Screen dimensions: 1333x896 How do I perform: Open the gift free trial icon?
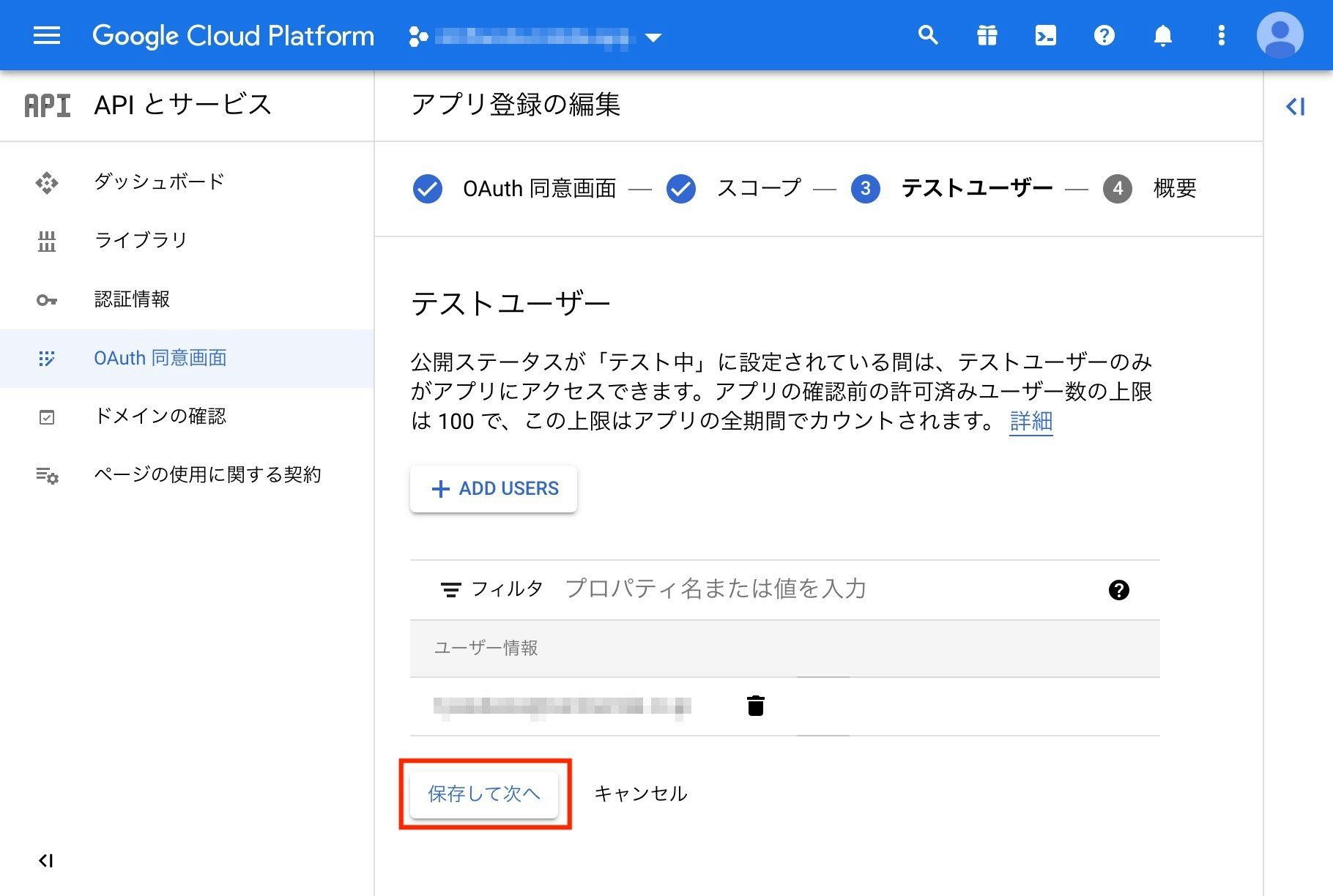[x=987, y=35]
